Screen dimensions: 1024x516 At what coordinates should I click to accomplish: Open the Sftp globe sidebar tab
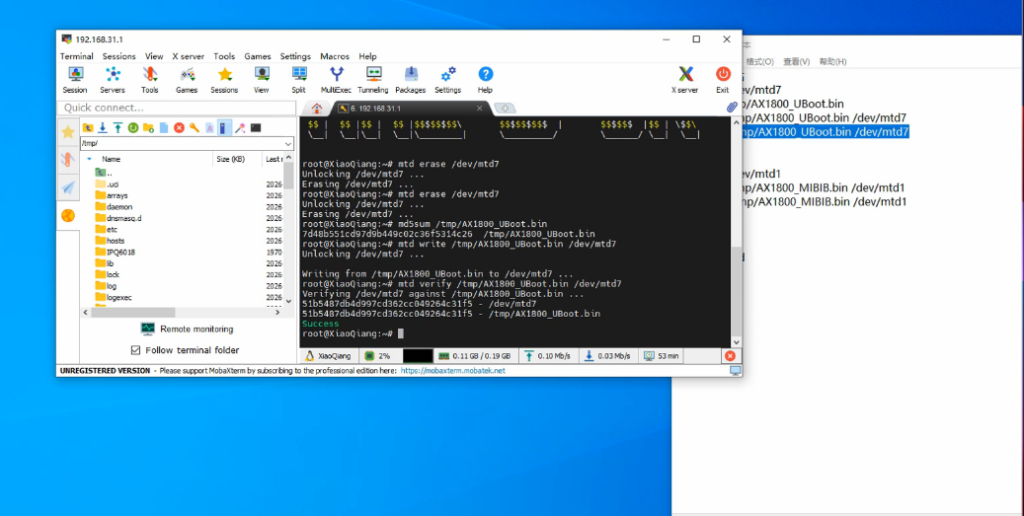click(68, 215)
